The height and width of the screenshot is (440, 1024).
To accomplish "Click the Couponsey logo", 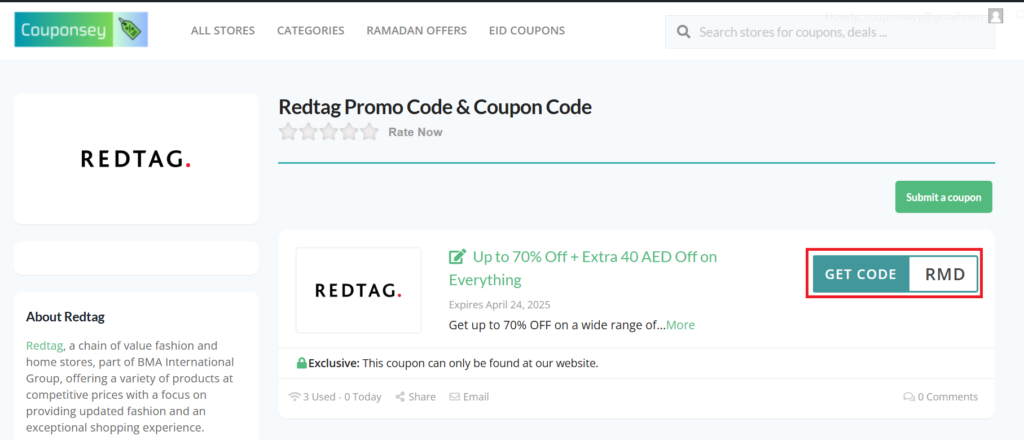I will pos(81,30).
